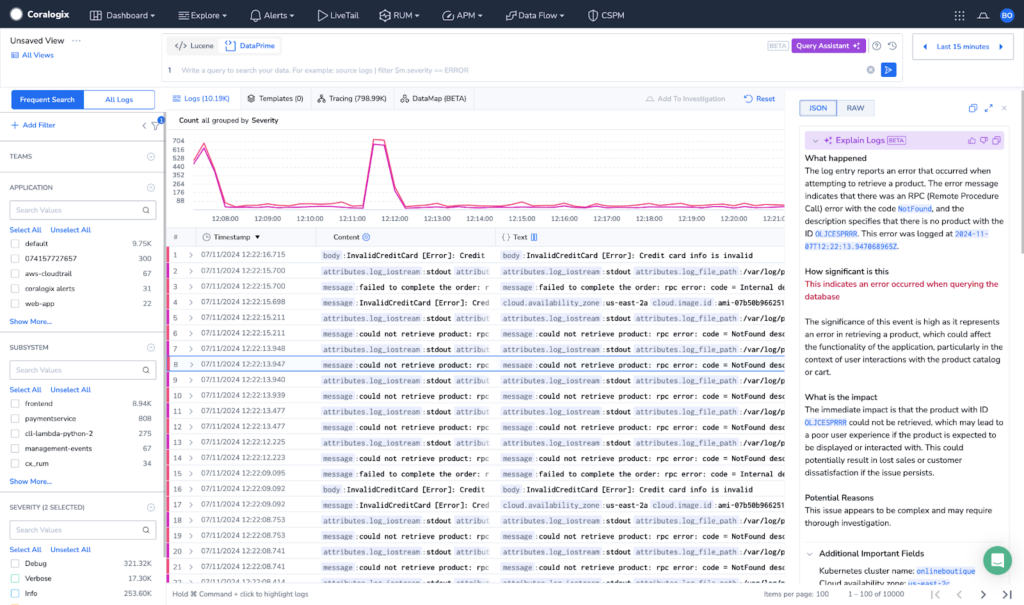The image size is (1024, 605).
Task: Click search icon in Application filter box
Action: pyautogui.click(x=146, y=210)
